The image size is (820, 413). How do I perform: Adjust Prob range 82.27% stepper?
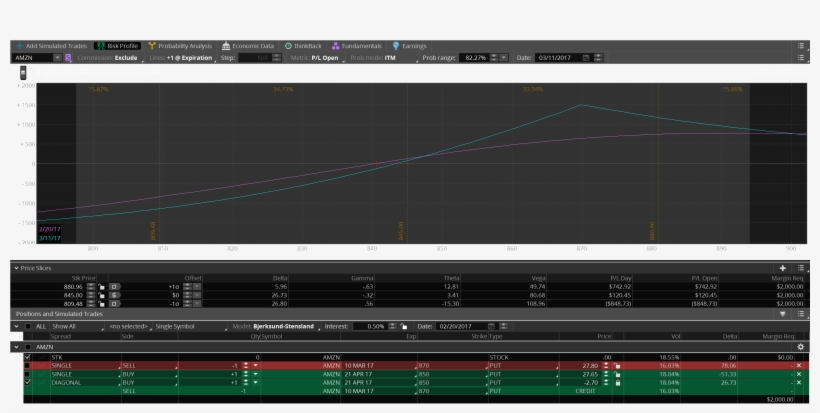tap(494, 58)
